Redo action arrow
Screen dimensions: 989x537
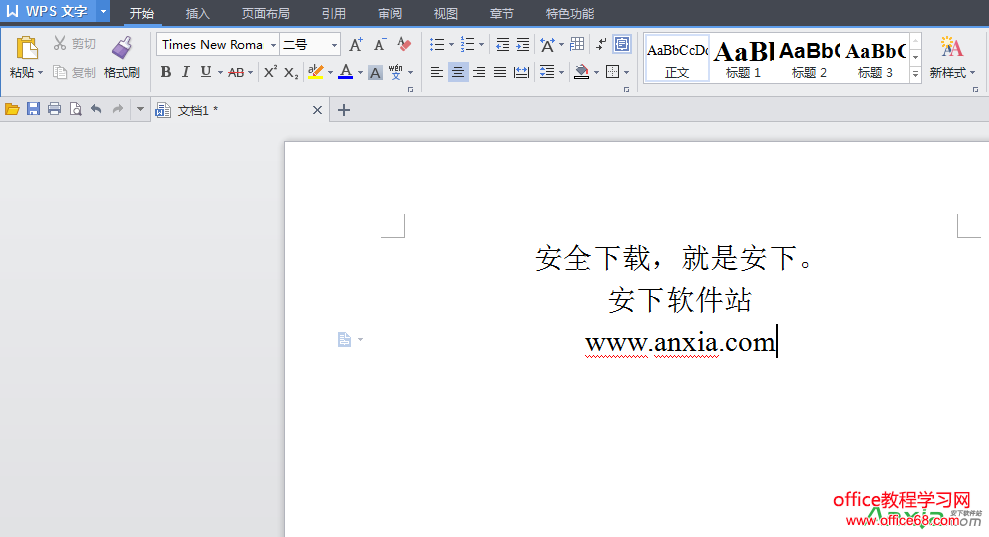pos(117,109)
